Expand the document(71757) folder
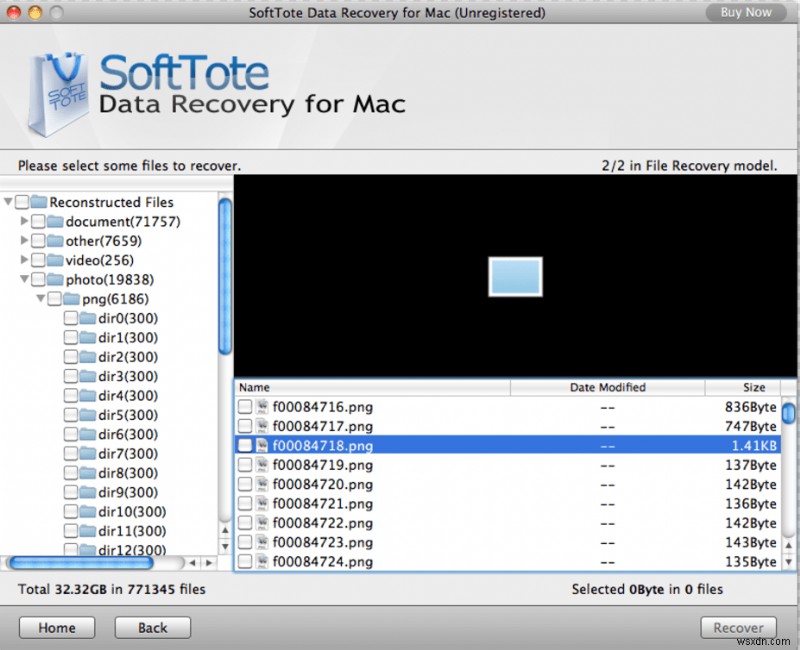Screen dimensions: 800x650 [24, 221]
